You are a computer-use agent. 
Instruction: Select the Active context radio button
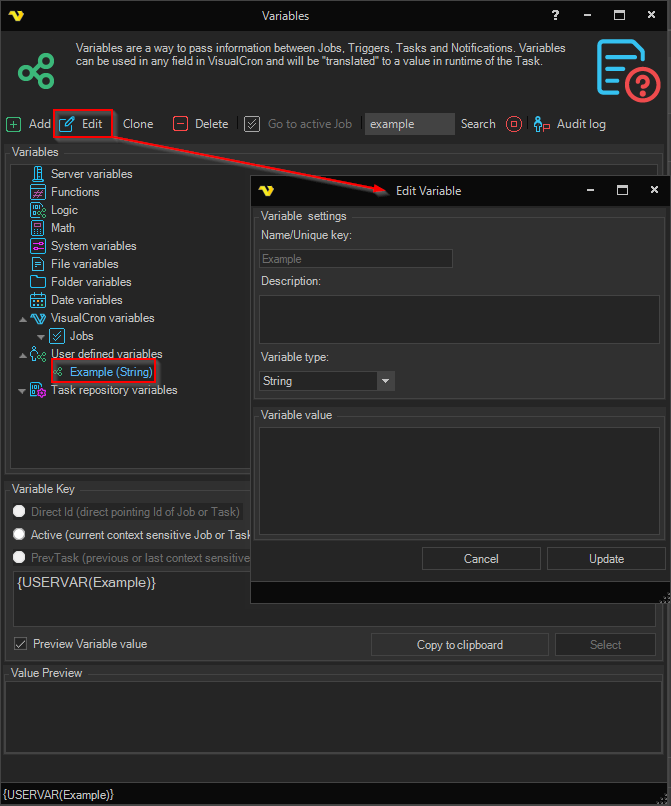pos(19,535)
